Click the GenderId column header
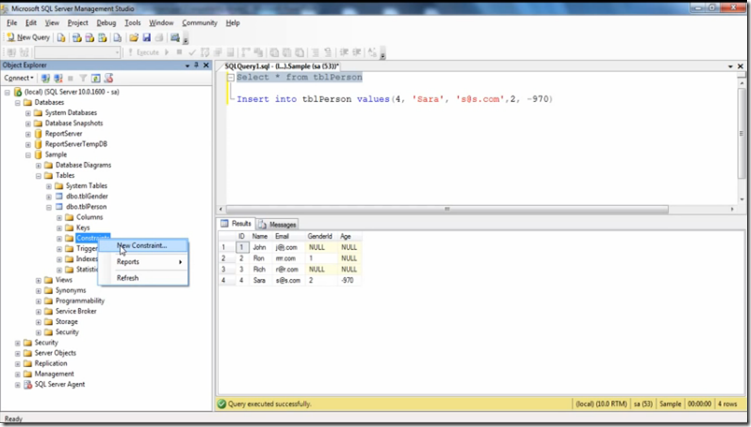 (320, 236)
